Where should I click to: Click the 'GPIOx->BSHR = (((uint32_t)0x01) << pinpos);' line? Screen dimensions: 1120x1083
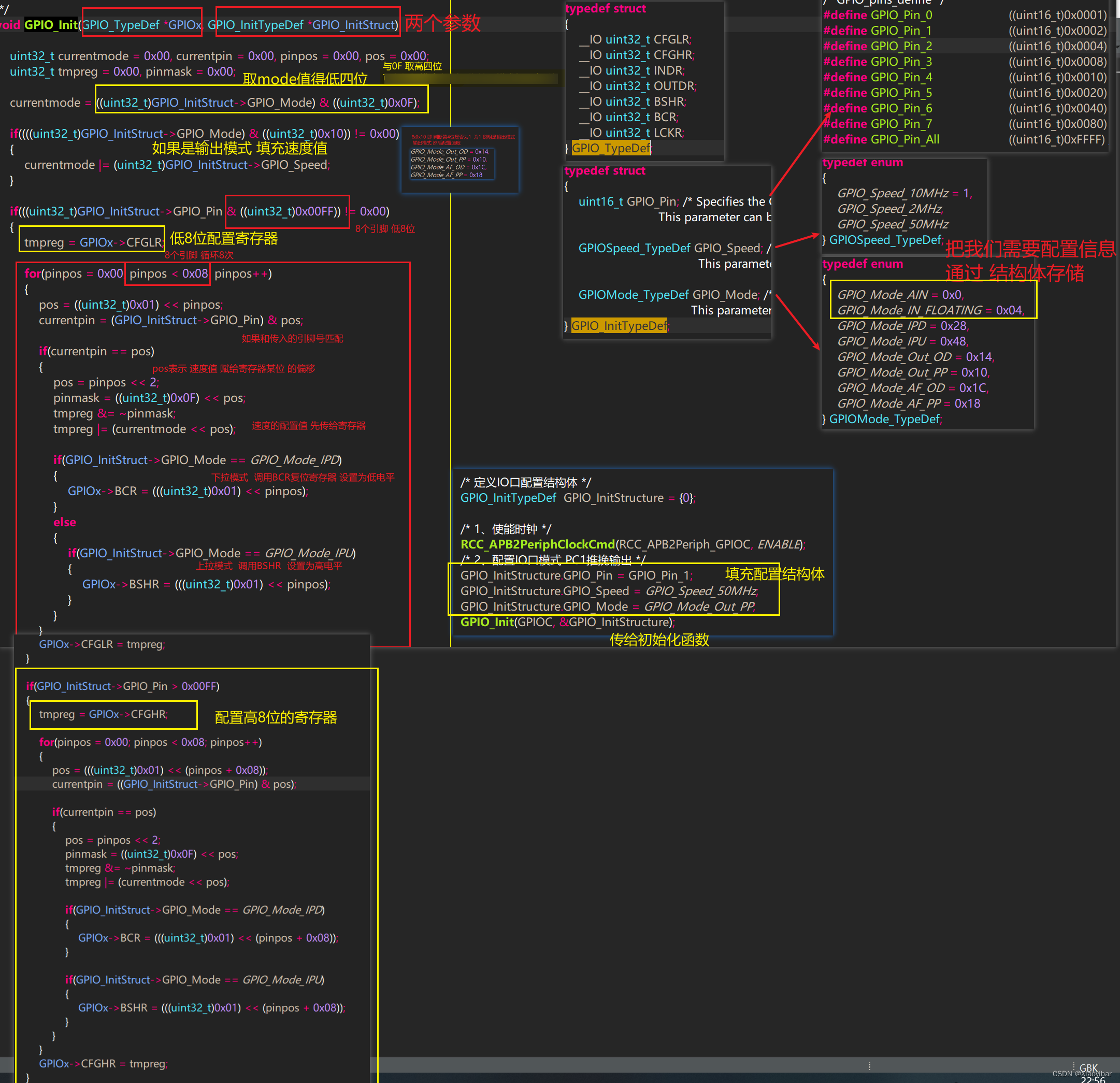pos(206,584)
